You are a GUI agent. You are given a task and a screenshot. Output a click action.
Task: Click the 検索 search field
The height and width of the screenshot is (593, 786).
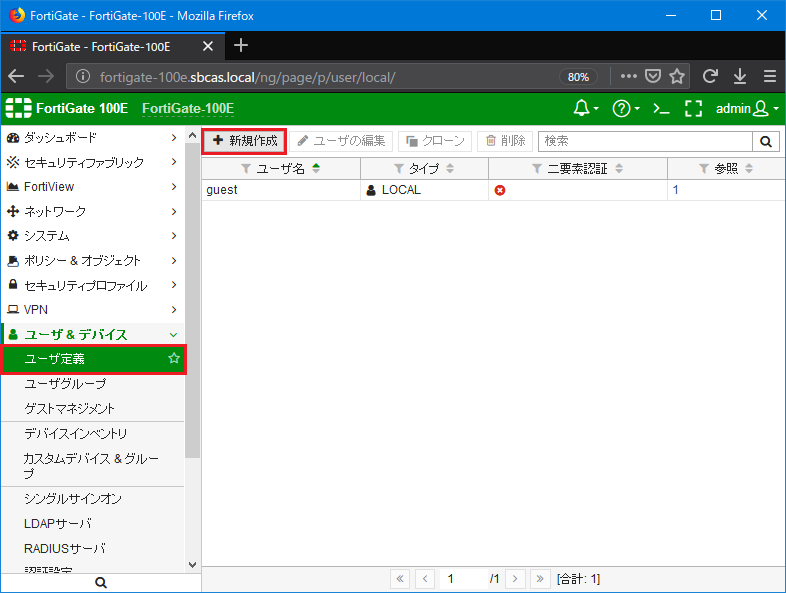tap(645, 141)
